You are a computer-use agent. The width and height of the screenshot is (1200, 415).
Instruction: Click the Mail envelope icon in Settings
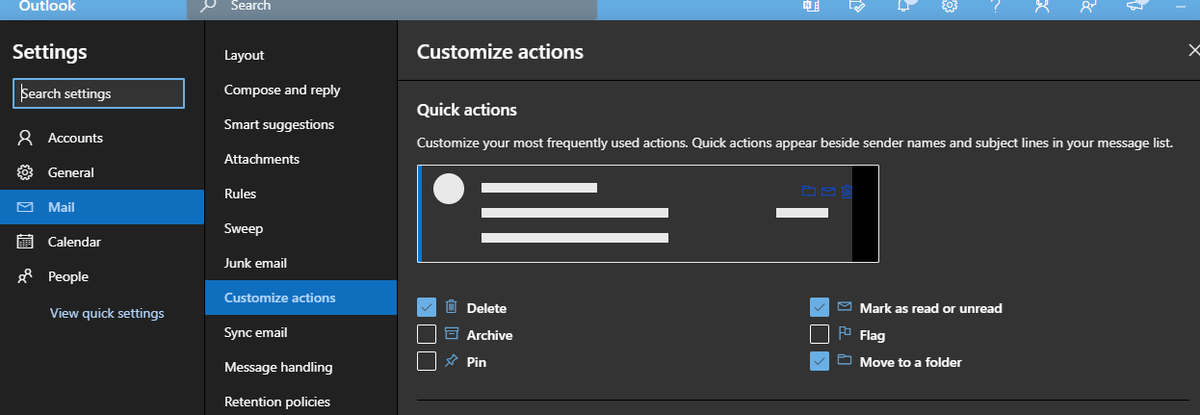(x=27, y=208)
